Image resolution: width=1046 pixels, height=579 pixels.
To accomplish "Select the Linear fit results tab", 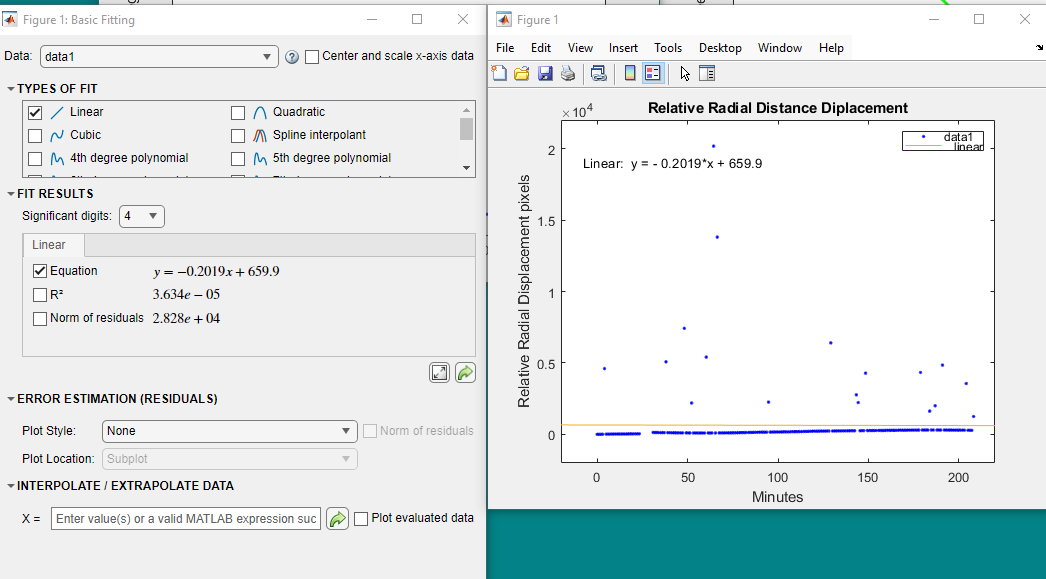I will point(53,244).
